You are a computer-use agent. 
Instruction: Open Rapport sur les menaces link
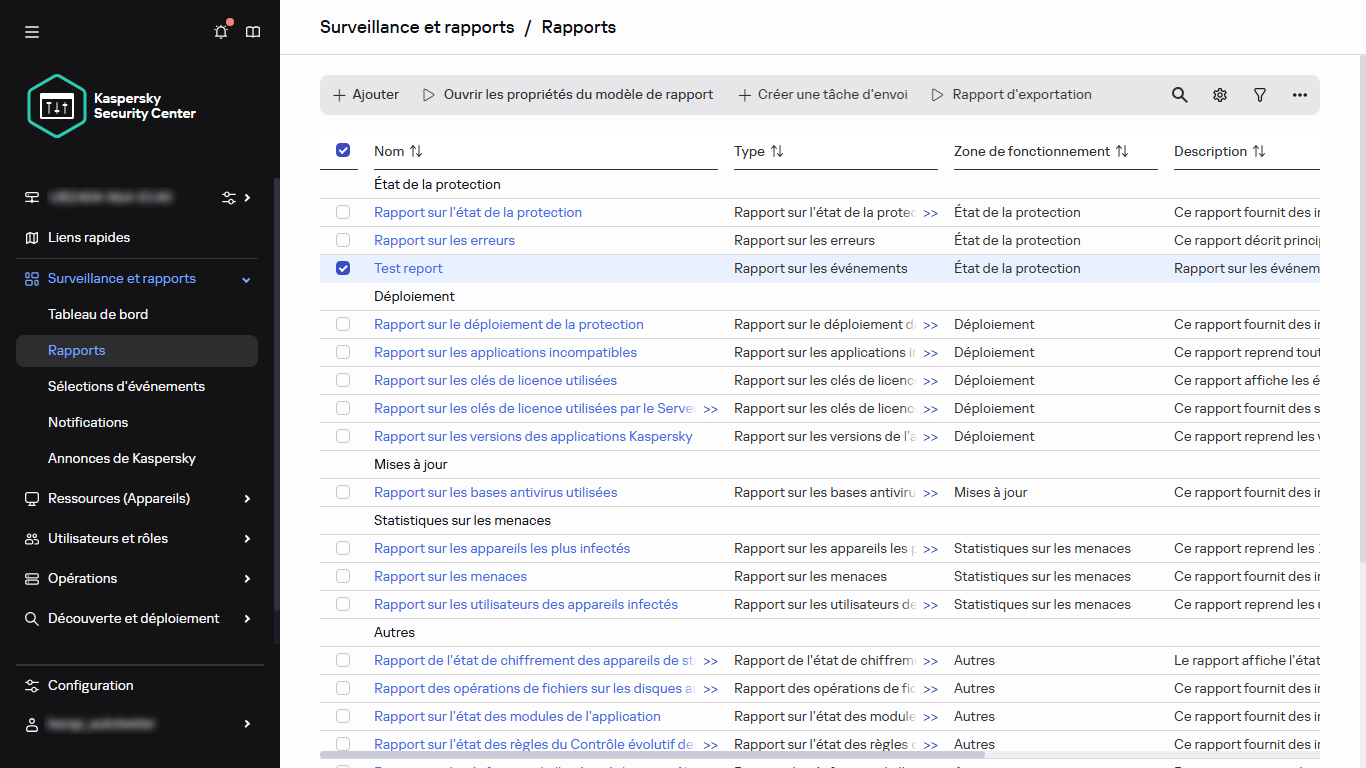coord(450,576)
